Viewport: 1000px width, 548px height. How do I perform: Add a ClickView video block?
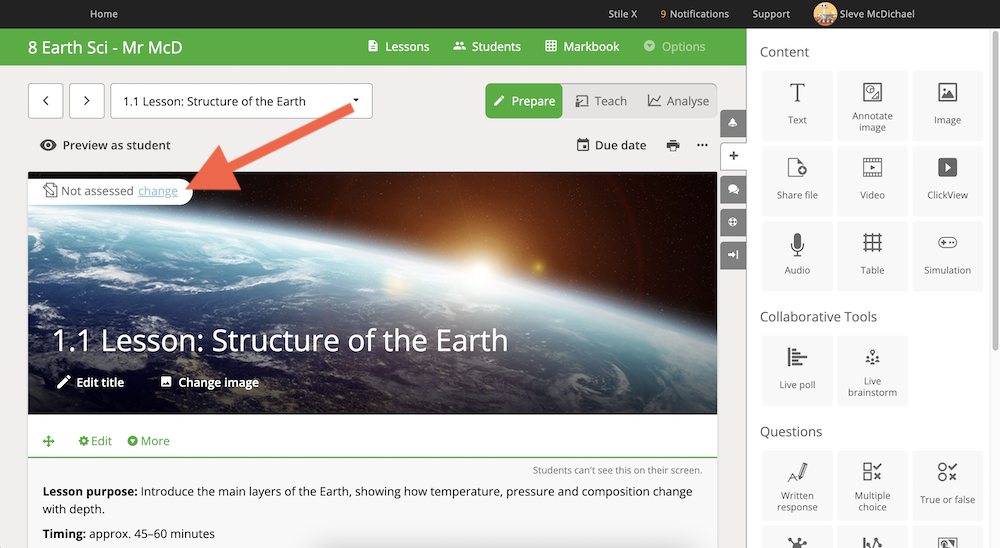[947, 181]
